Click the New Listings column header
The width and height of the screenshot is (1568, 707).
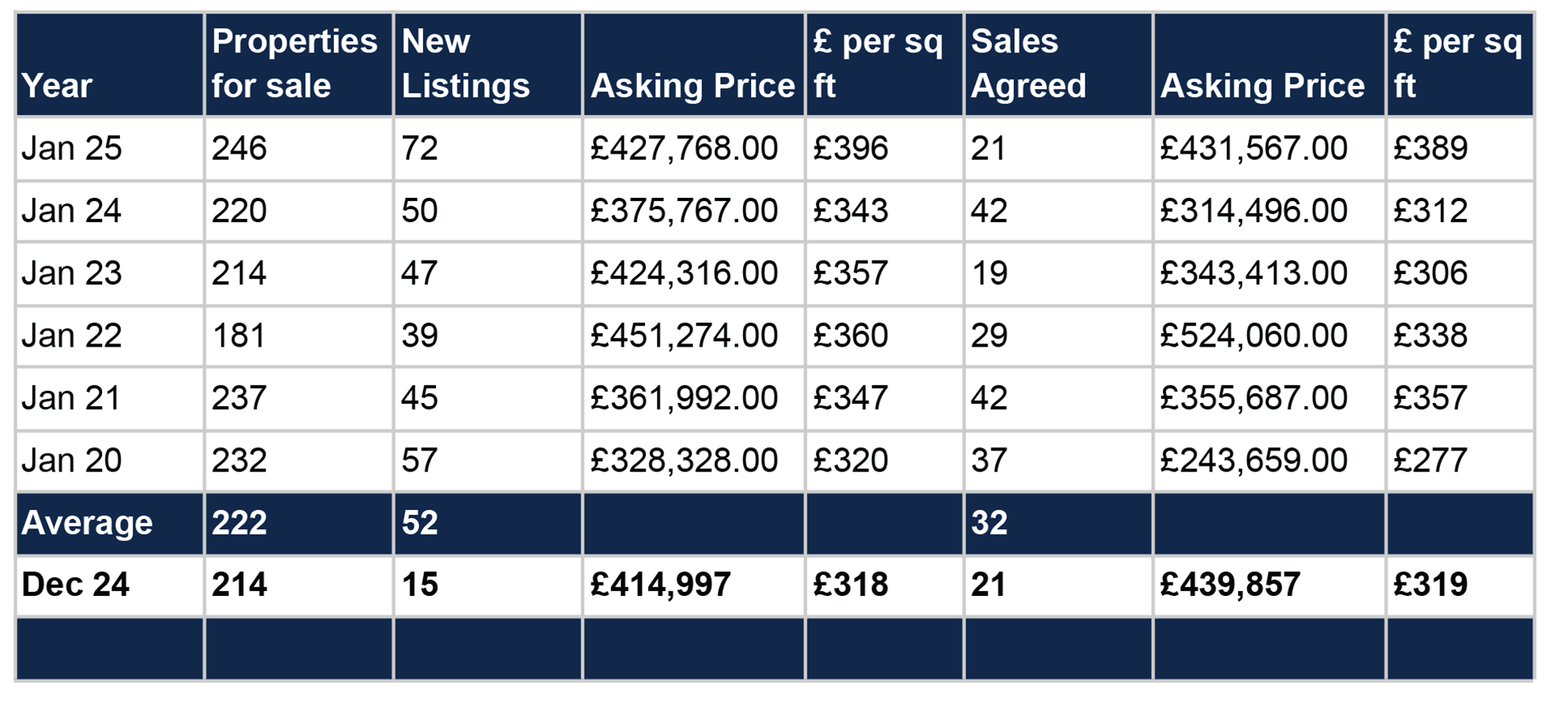point(466,64)
